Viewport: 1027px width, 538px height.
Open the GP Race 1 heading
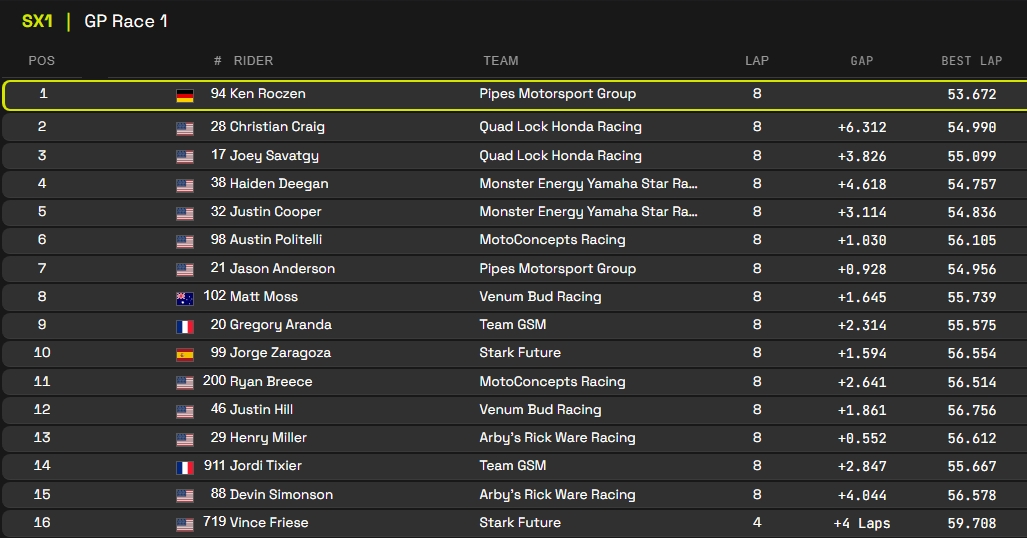pos(126,21)
